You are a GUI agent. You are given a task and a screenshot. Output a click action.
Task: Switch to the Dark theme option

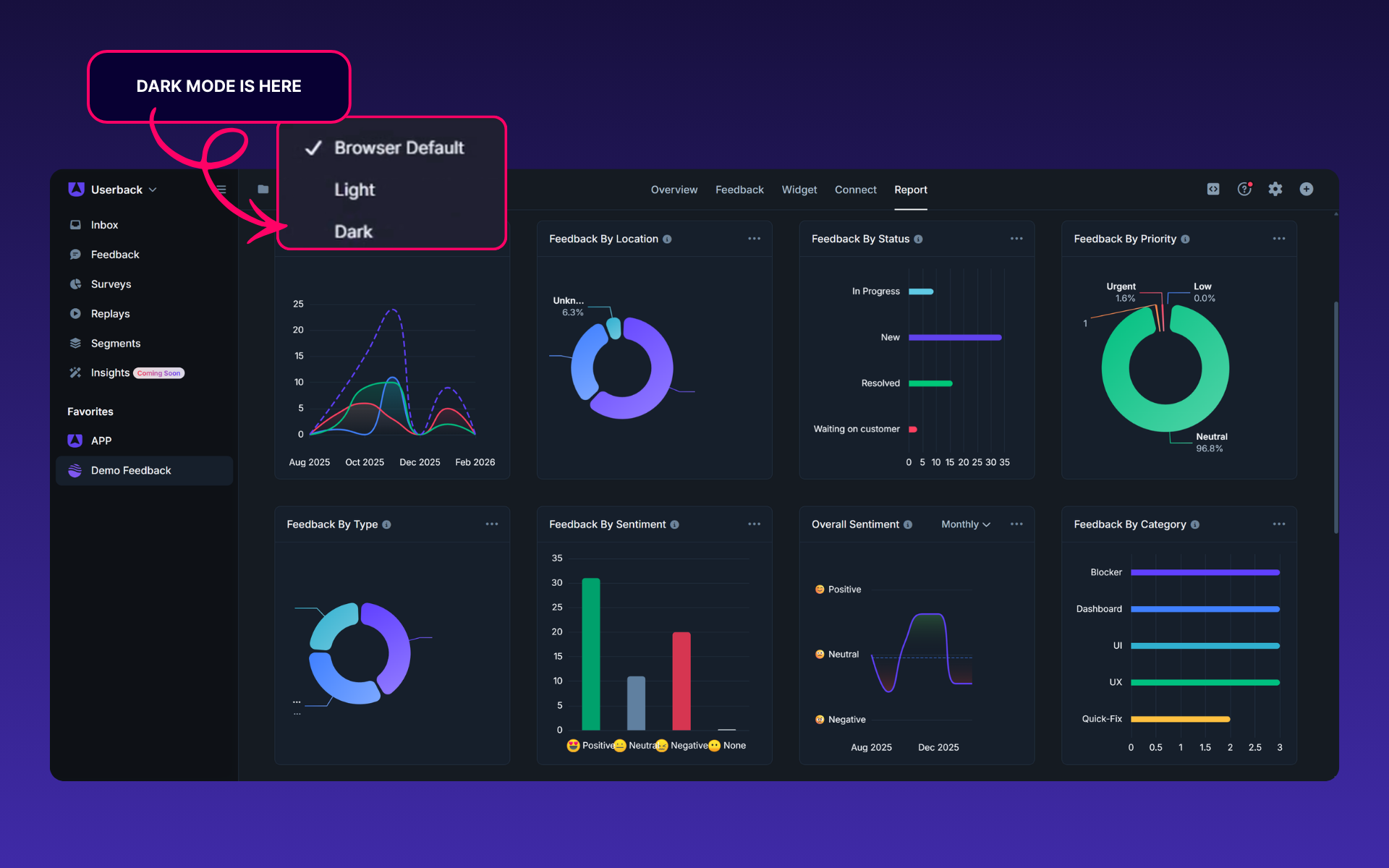click(353, 231)
